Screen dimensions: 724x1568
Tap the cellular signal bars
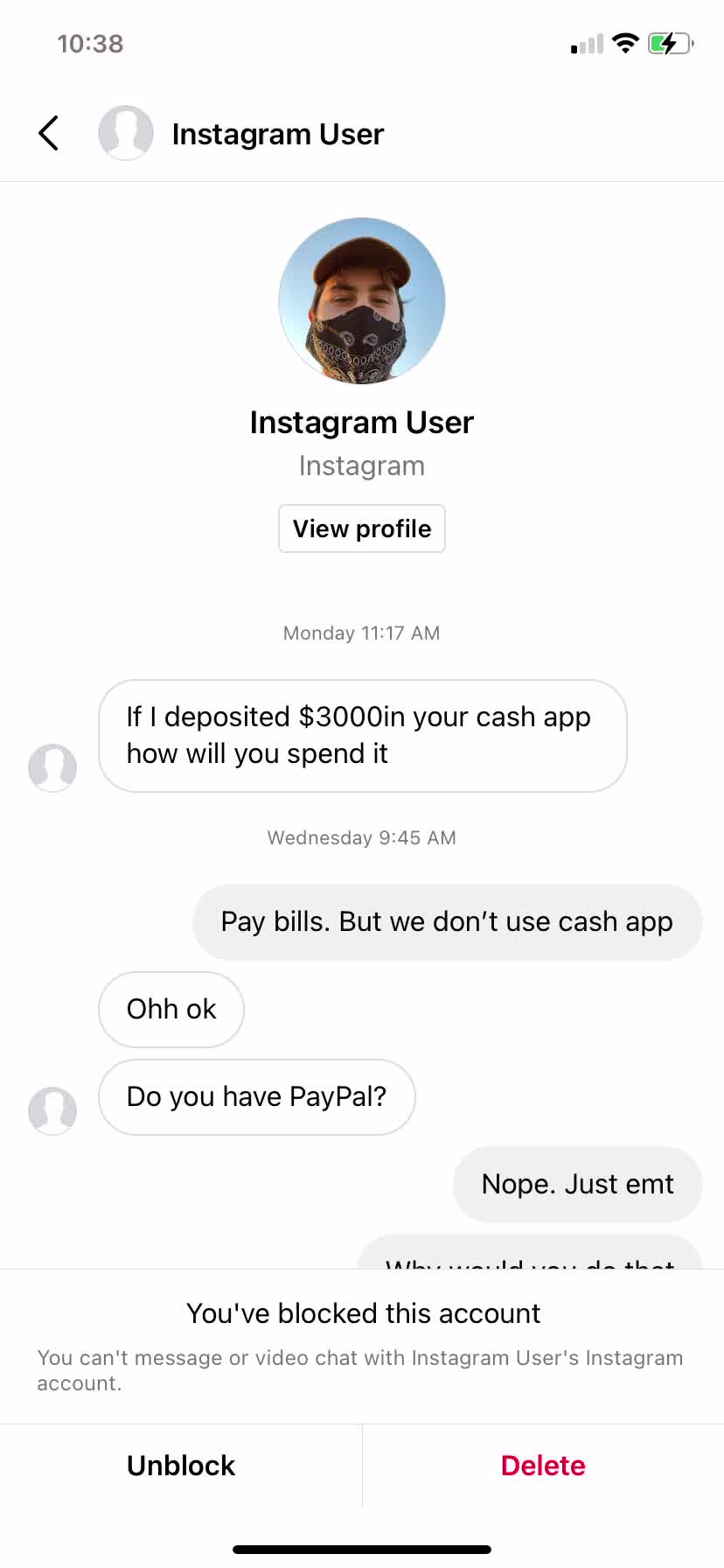click(588, 44)
